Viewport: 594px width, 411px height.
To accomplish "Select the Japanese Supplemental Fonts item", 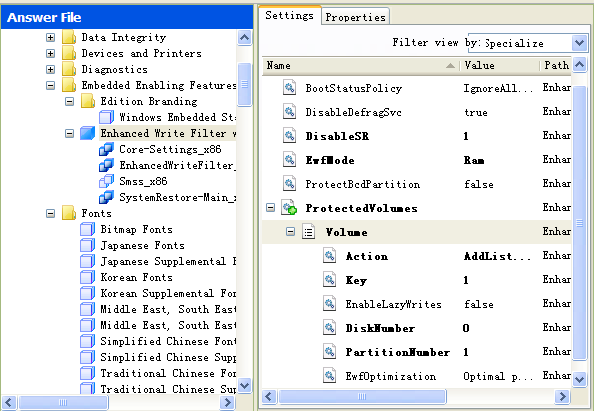I will [x=168, y=261].
